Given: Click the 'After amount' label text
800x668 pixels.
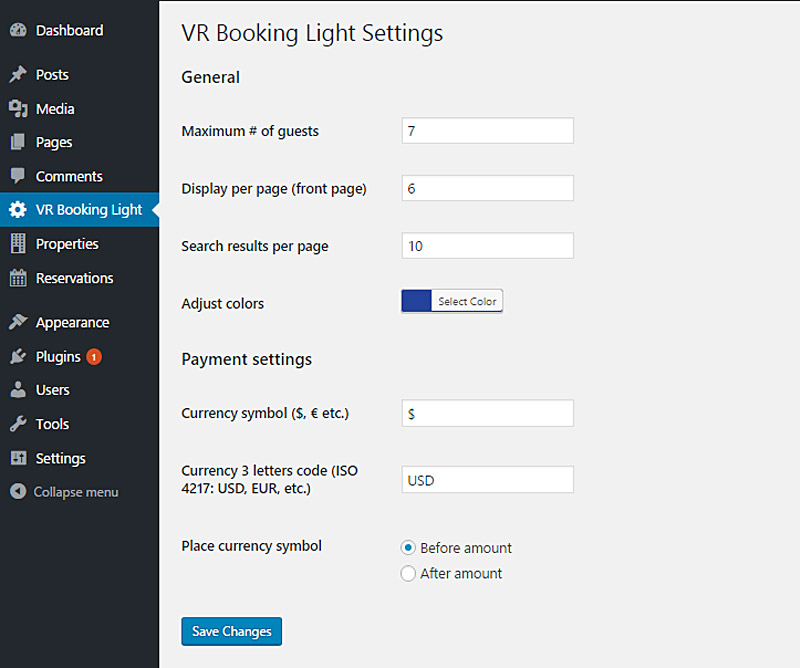Looking at the screenshot, I should 461,574.
